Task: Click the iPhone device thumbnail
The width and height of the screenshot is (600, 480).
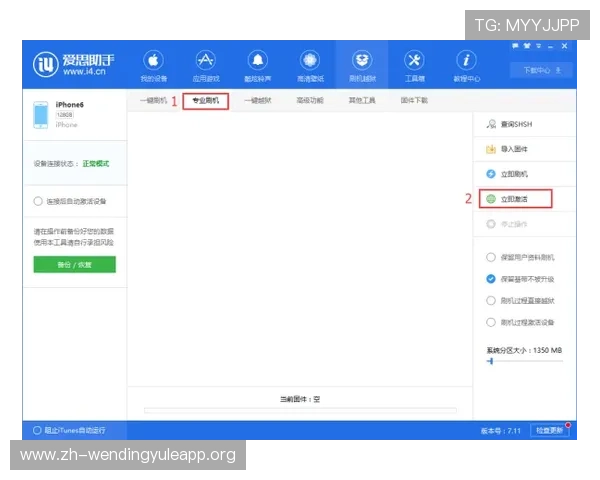Action: [x=41, y=115]
